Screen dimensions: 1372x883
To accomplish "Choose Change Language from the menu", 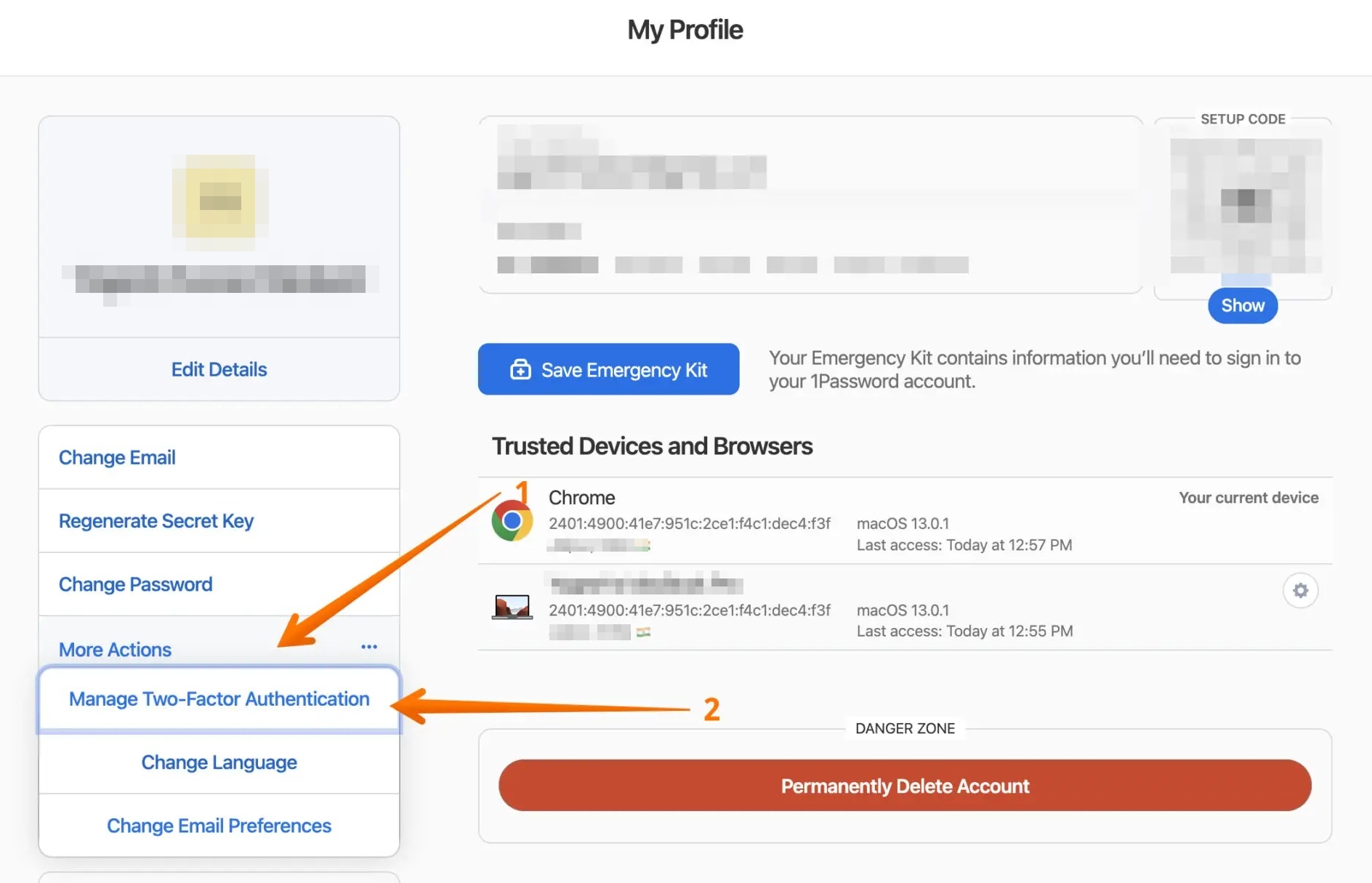I will (219, 762).
